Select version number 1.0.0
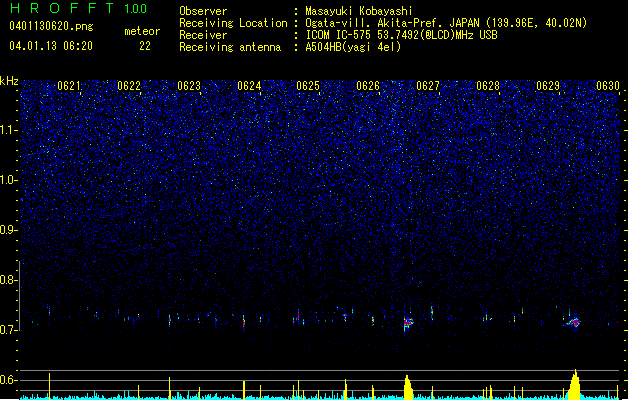This screenshot has width=629, height=400. 136,9
